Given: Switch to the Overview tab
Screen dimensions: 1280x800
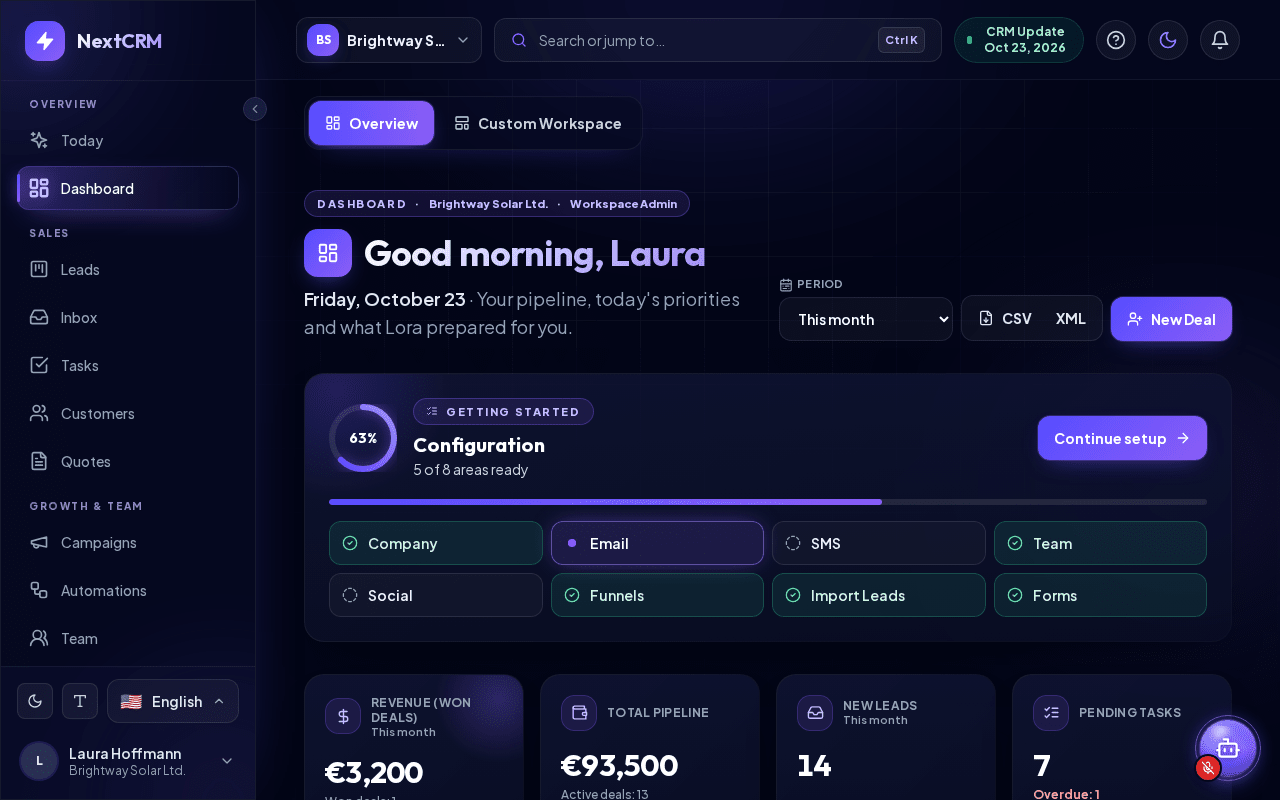Looking at the screenshot, I should point(371,123).
